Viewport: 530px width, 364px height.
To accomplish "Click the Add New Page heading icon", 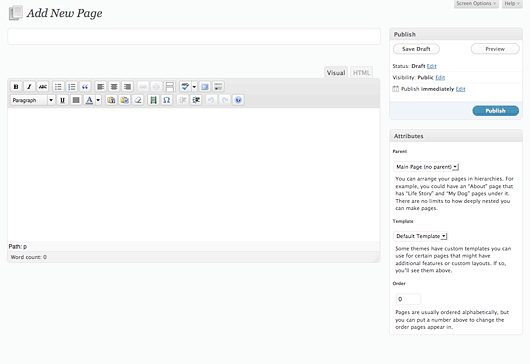I will point(15,13).
